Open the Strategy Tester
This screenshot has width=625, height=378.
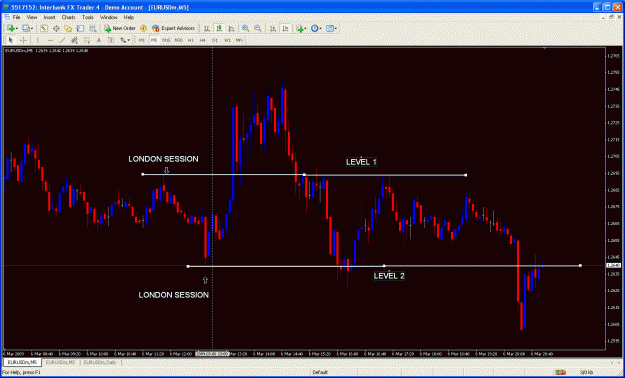click(x=92, y=28)
